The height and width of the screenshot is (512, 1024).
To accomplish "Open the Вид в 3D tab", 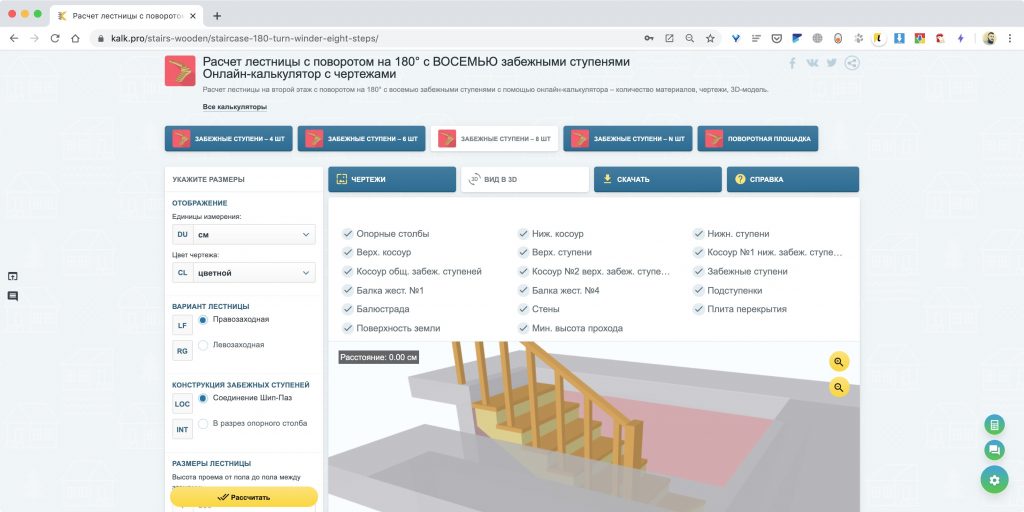I will coord(525,179).
